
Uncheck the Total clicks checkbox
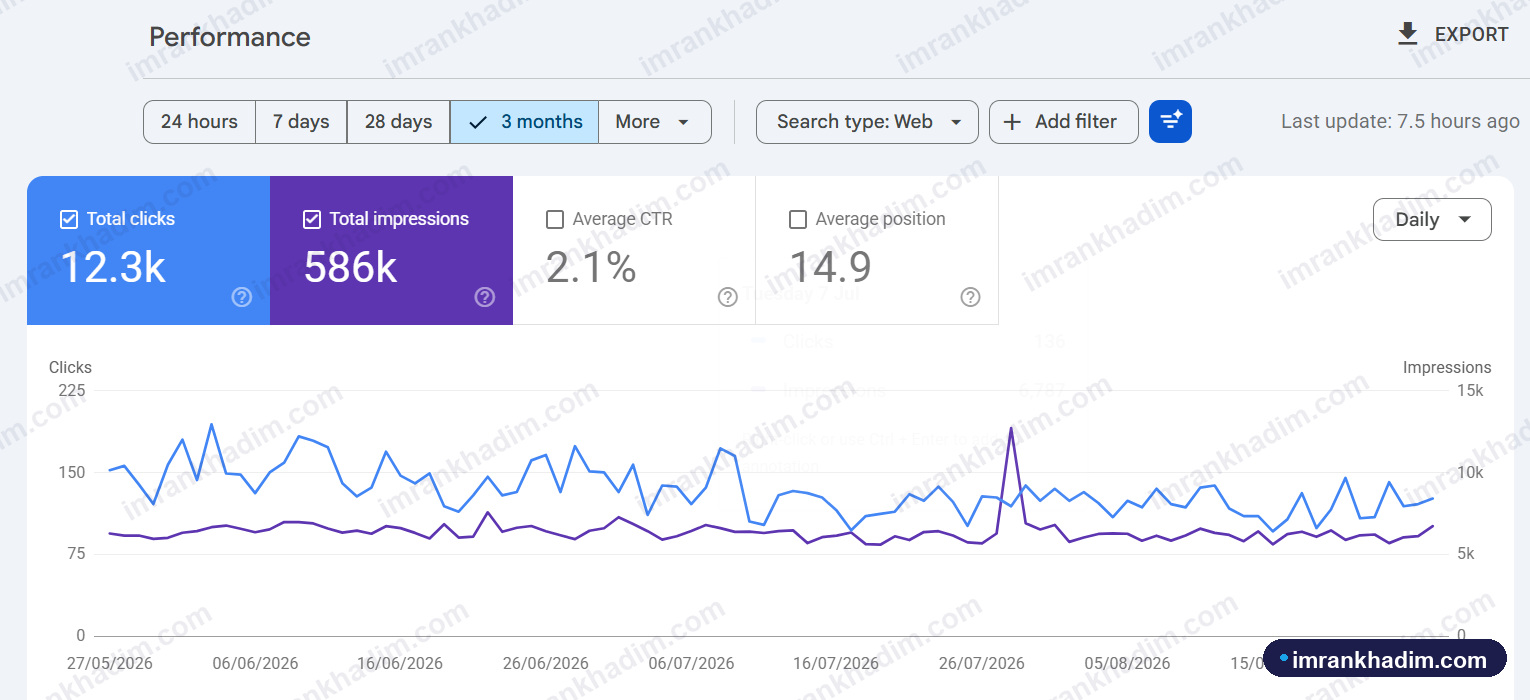pos(69,219)
